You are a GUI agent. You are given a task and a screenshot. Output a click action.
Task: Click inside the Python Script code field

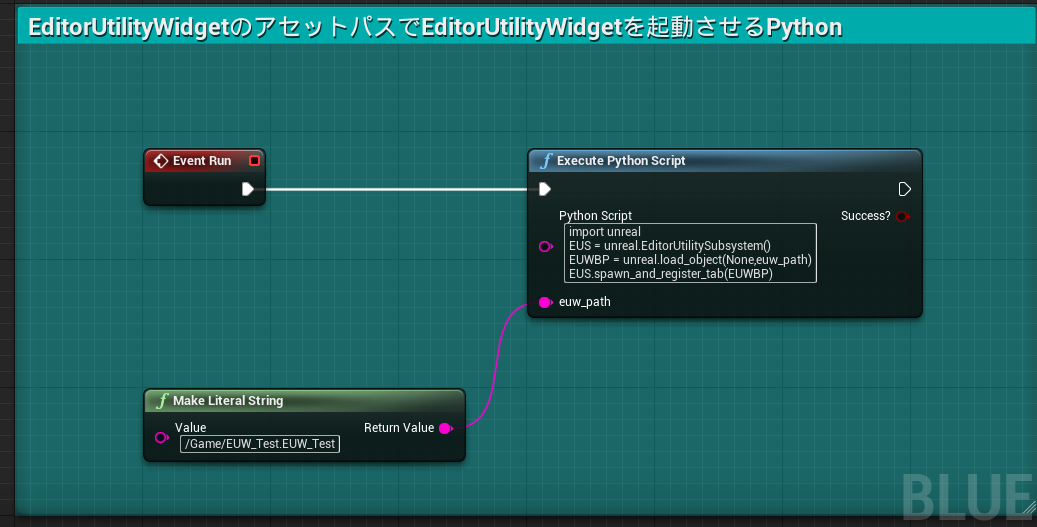(690, 253)
